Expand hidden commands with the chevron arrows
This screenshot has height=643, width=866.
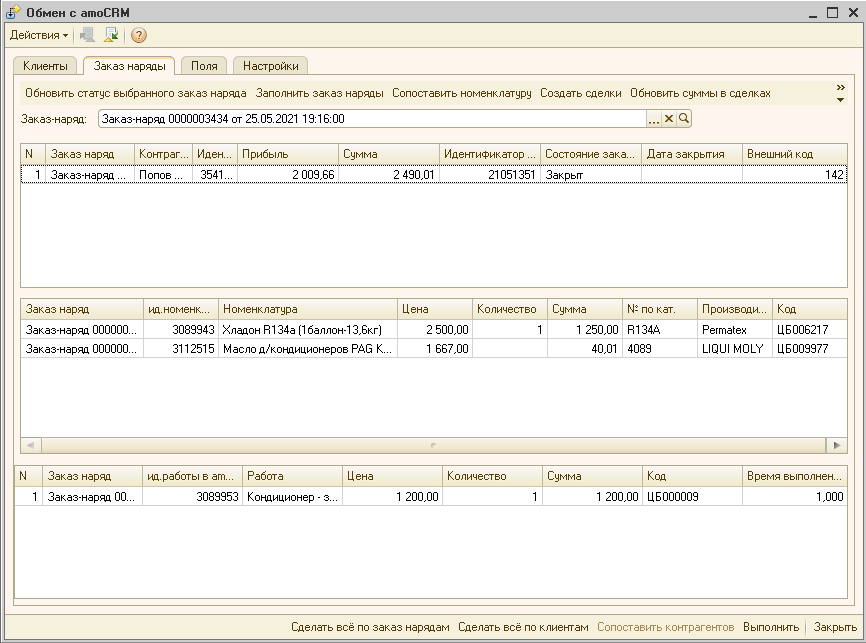point(841,93)
